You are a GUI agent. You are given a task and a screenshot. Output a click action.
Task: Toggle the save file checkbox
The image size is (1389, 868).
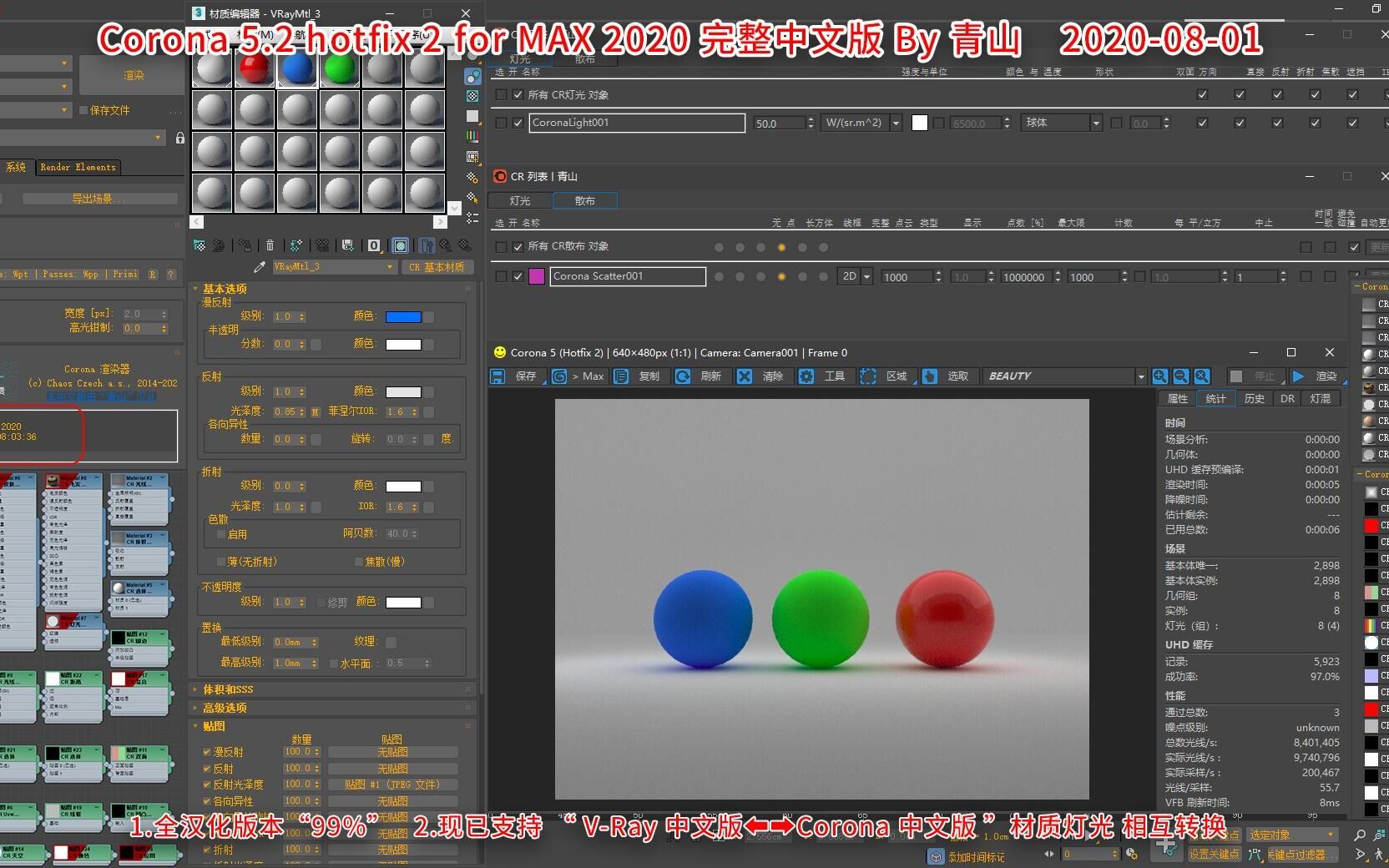83,110
